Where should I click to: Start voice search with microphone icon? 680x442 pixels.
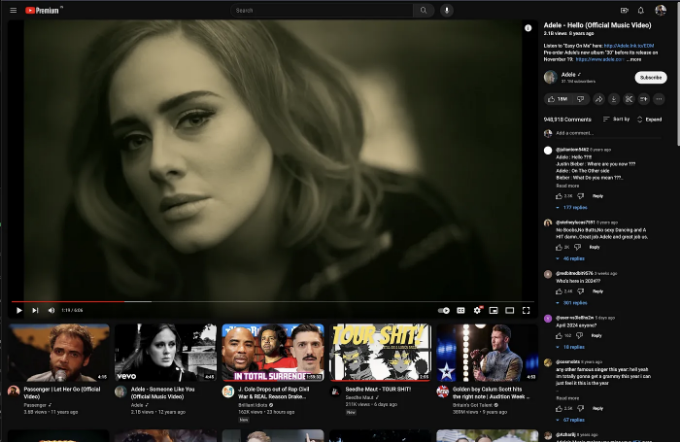tap(447, 10)
